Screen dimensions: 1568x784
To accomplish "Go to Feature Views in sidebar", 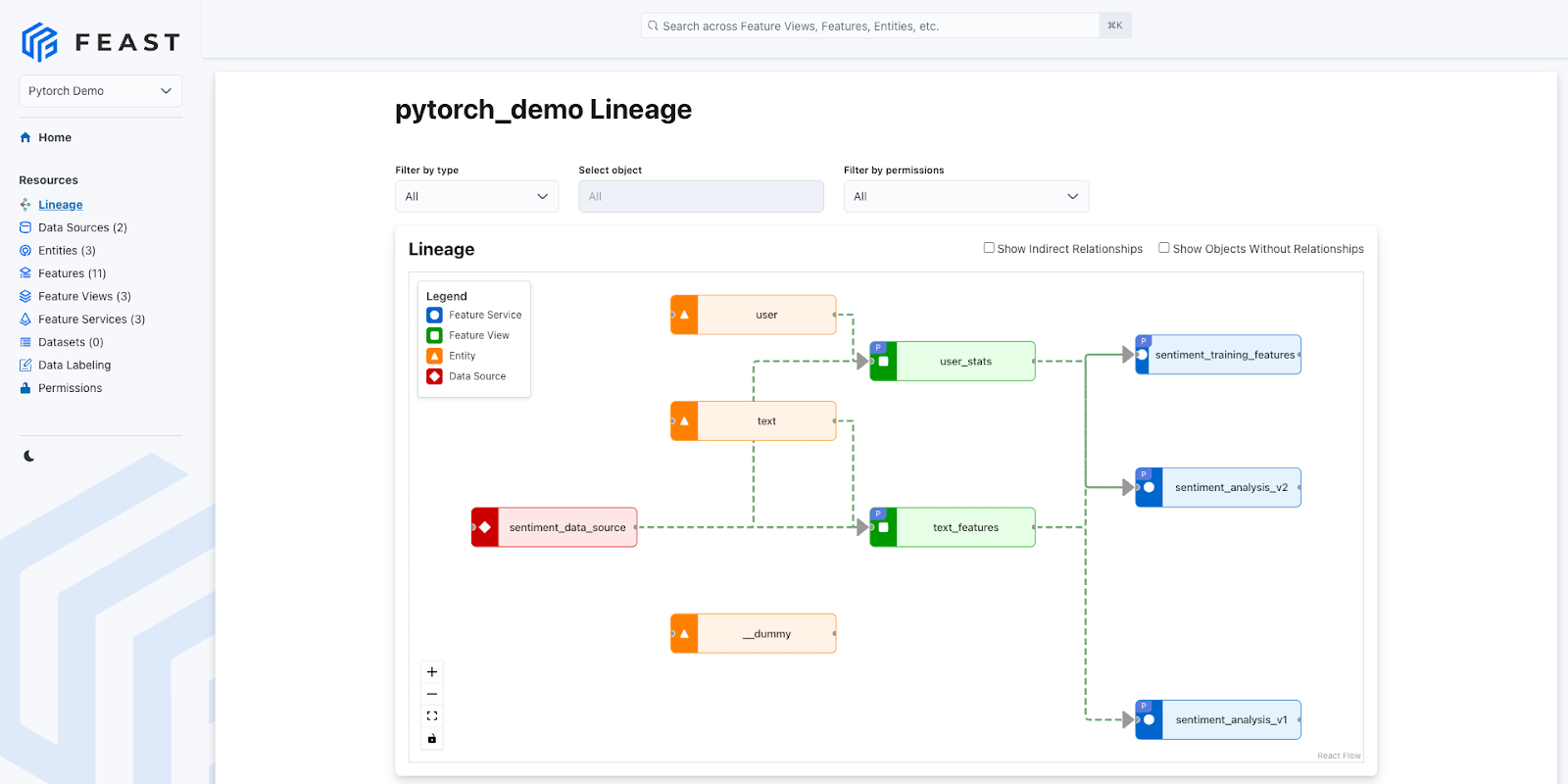I will [84, 297].
